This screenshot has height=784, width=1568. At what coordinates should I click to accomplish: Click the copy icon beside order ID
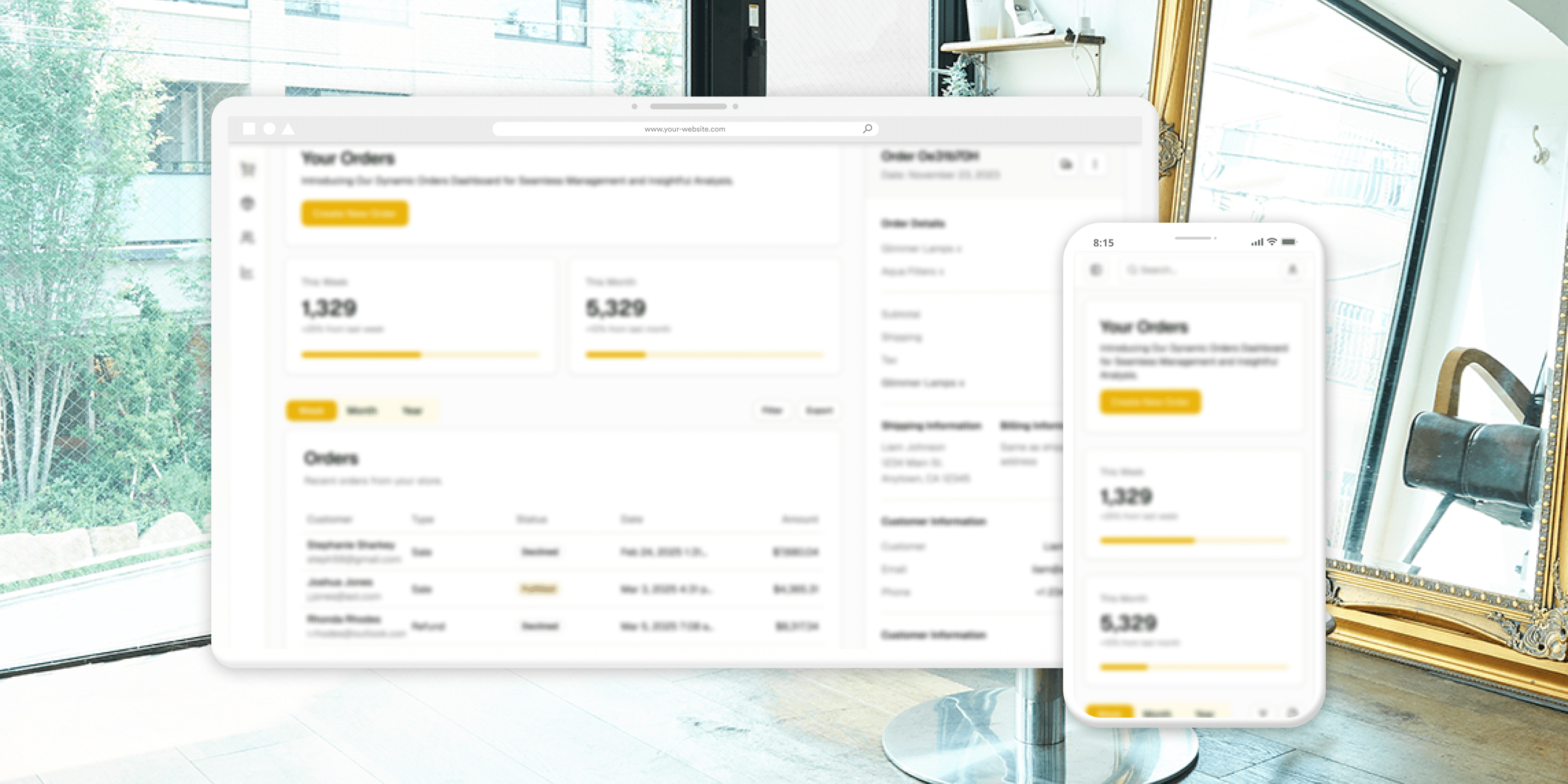(1066, 164)
